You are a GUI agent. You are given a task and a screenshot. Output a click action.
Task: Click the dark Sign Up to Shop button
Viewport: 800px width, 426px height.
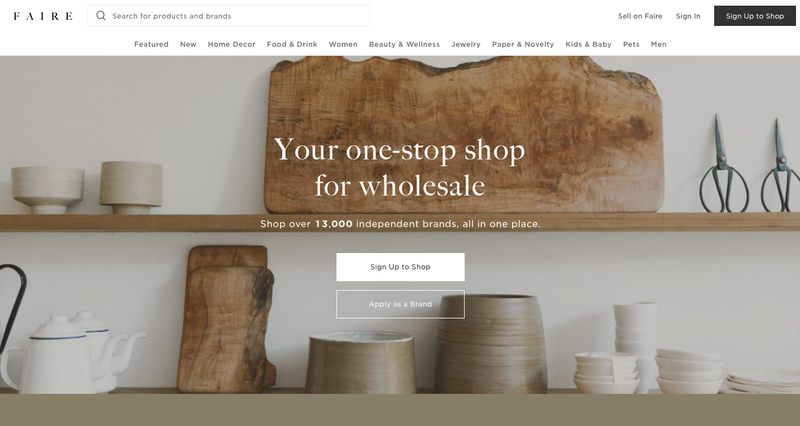click(755, 16)
